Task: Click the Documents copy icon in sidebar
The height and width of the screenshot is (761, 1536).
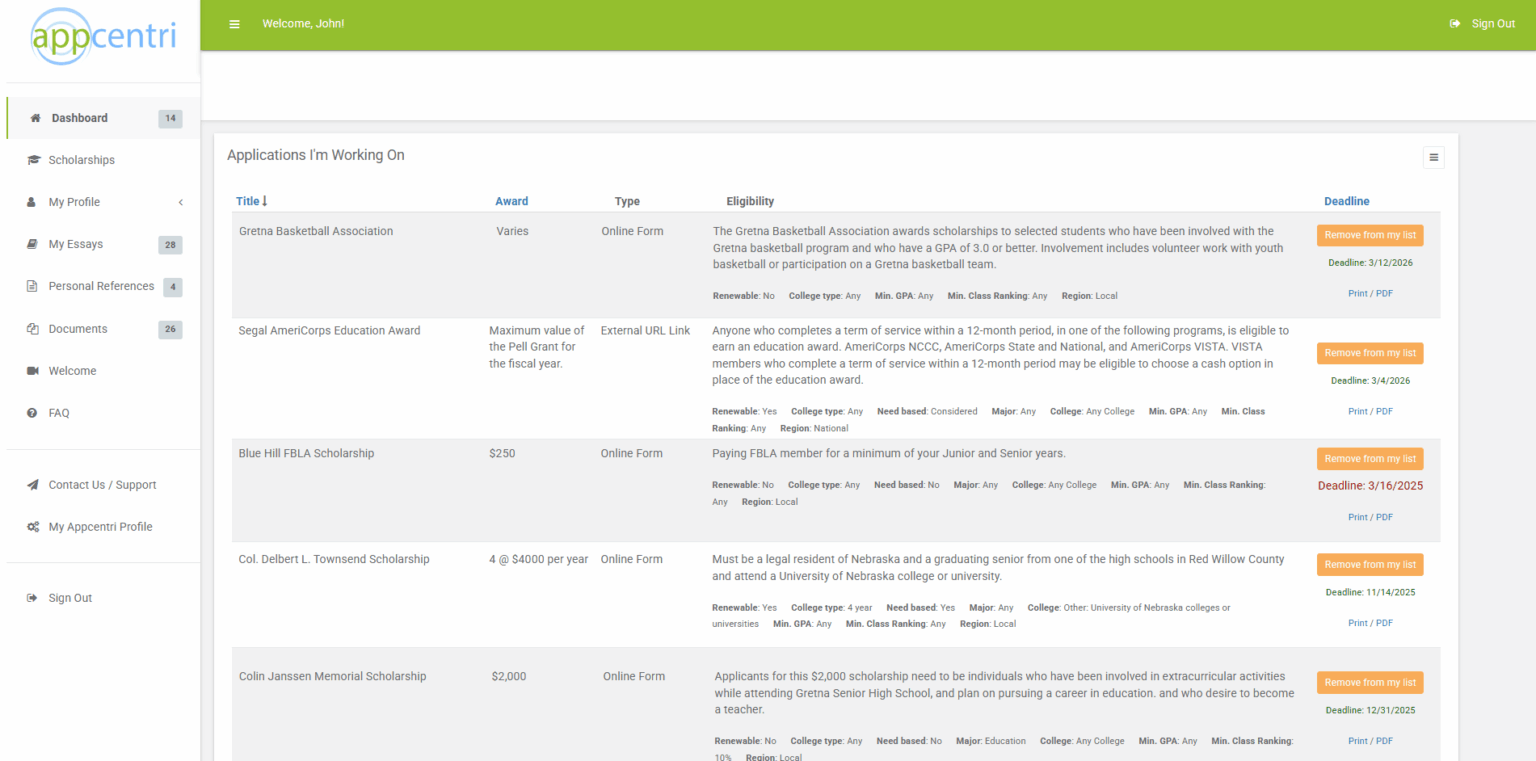Action: coord(33,329)
